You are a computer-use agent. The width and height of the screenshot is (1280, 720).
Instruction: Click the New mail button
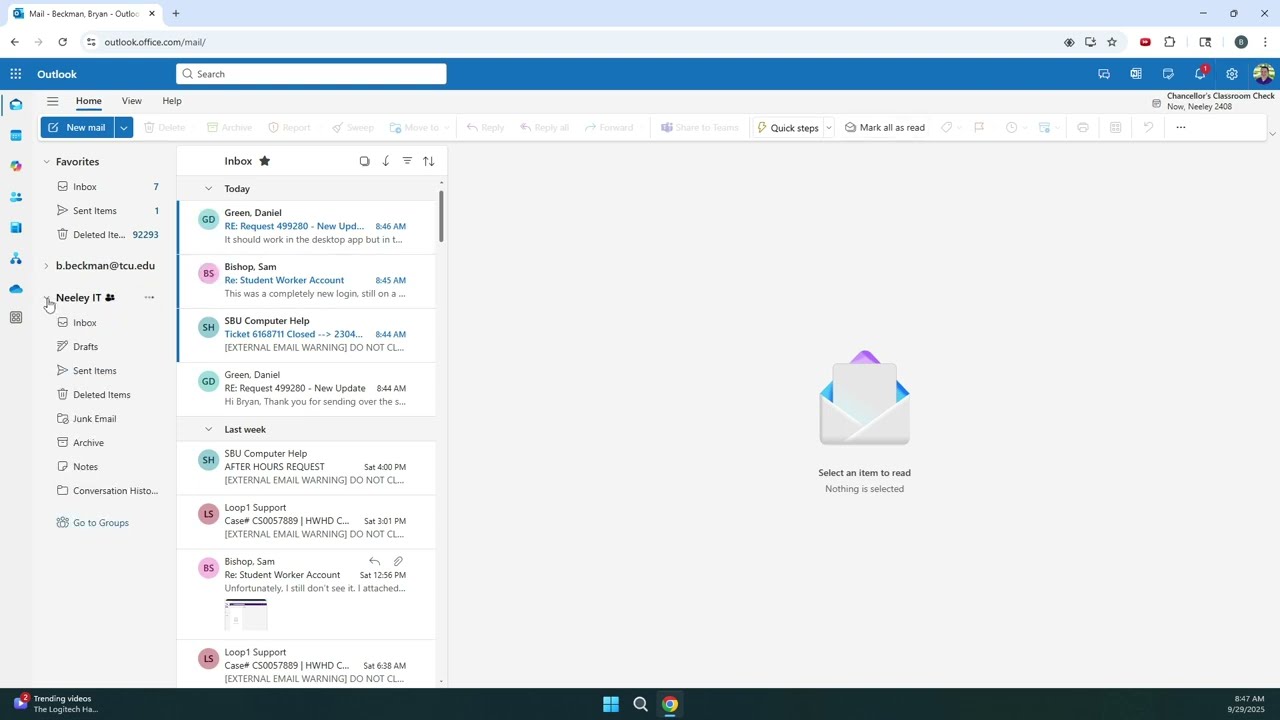click(78, 128)
